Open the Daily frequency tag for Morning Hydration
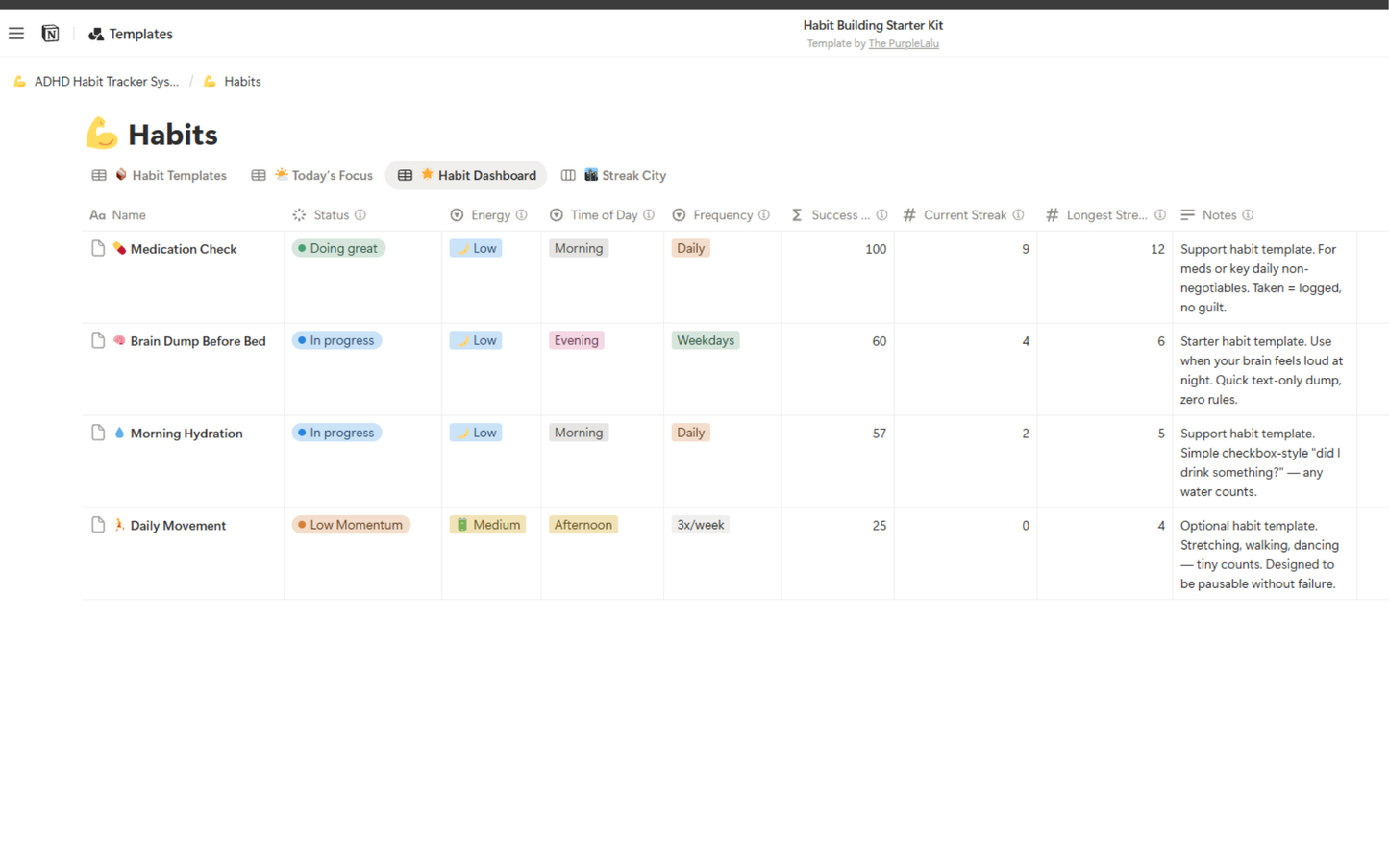Viewport: 1389px width, 868px height. pos(690,433)
